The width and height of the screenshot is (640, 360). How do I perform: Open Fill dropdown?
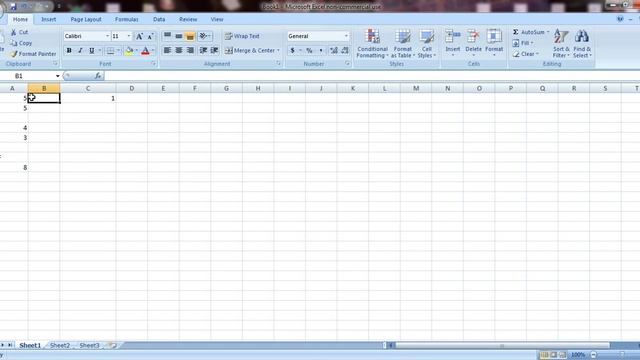click(x=523, y=43)
